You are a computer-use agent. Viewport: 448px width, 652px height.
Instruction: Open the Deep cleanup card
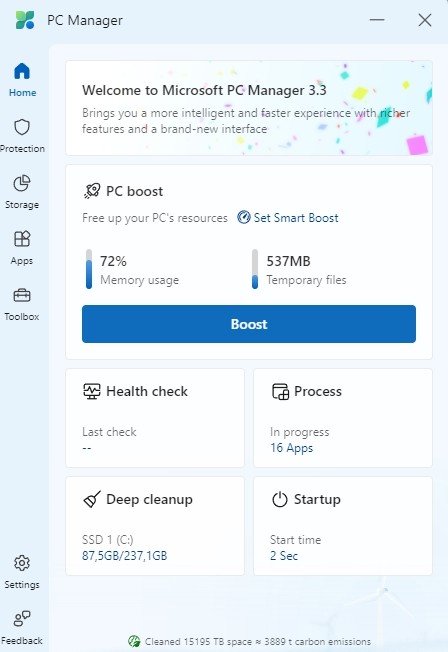[155, 526]
